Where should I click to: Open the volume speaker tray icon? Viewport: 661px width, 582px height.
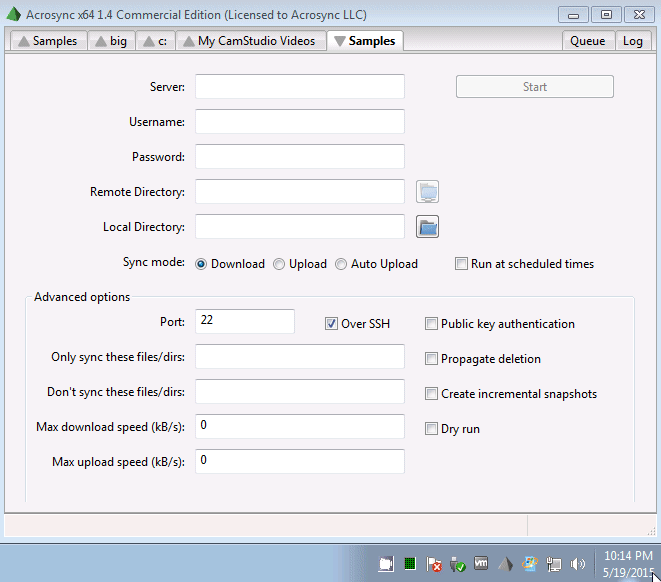(578, 564)
